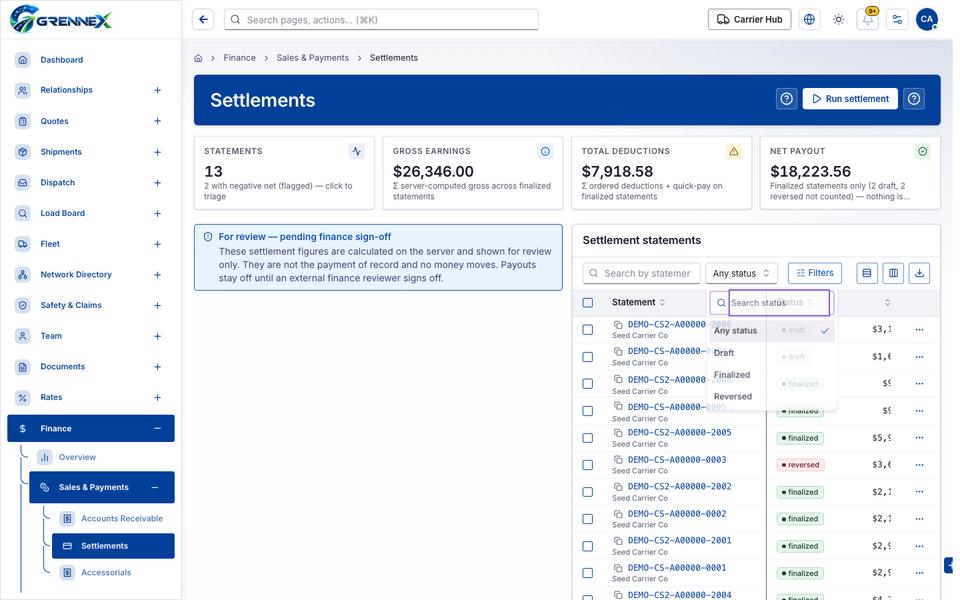Image resolution: width=960 pixels, height=600 pixels.
Task: Click the Gross Earnings info icon
Action: pyautogui.click(x=546, y=151)
